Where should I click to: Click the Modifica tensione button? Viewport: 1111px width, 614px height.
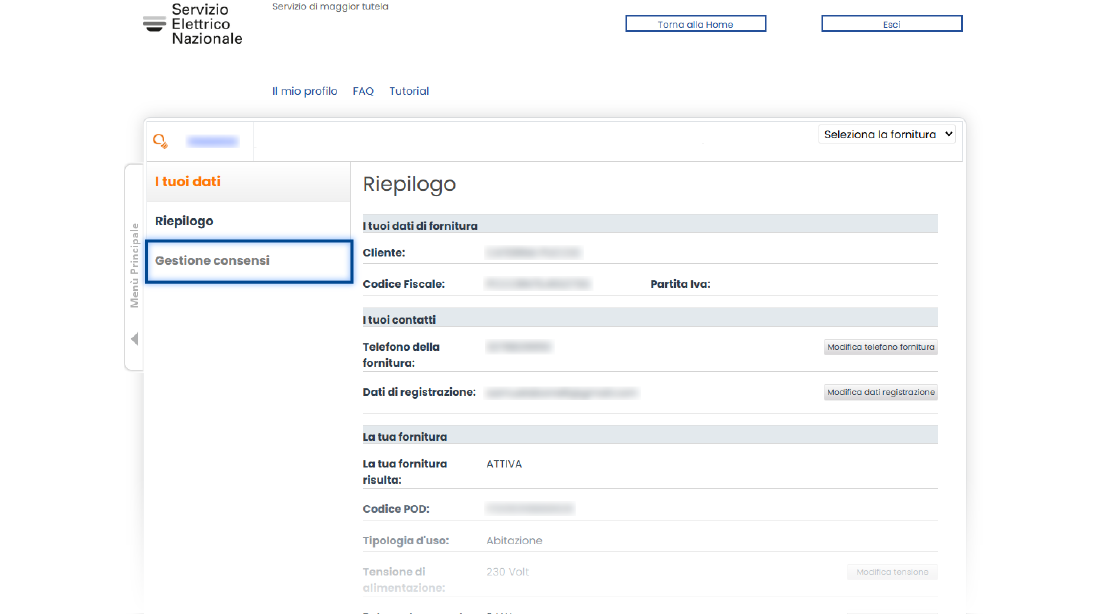coord(892,572)
